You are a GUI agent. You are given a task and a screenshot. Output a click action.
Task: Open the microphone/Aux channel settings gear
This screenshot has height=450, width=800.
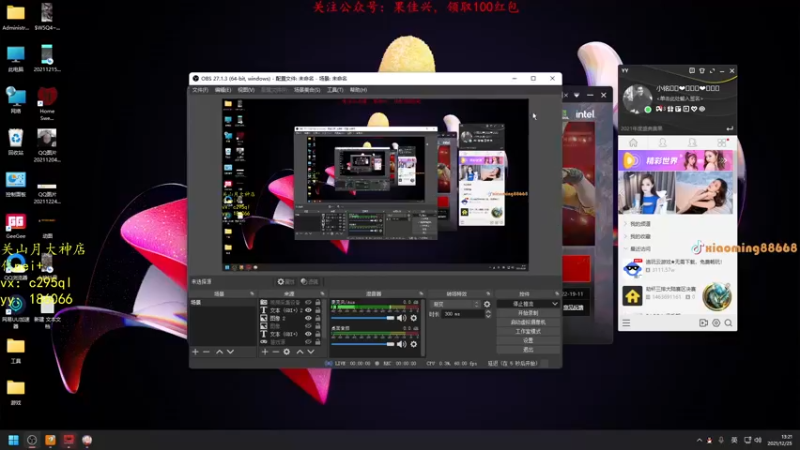coord(414,318)
